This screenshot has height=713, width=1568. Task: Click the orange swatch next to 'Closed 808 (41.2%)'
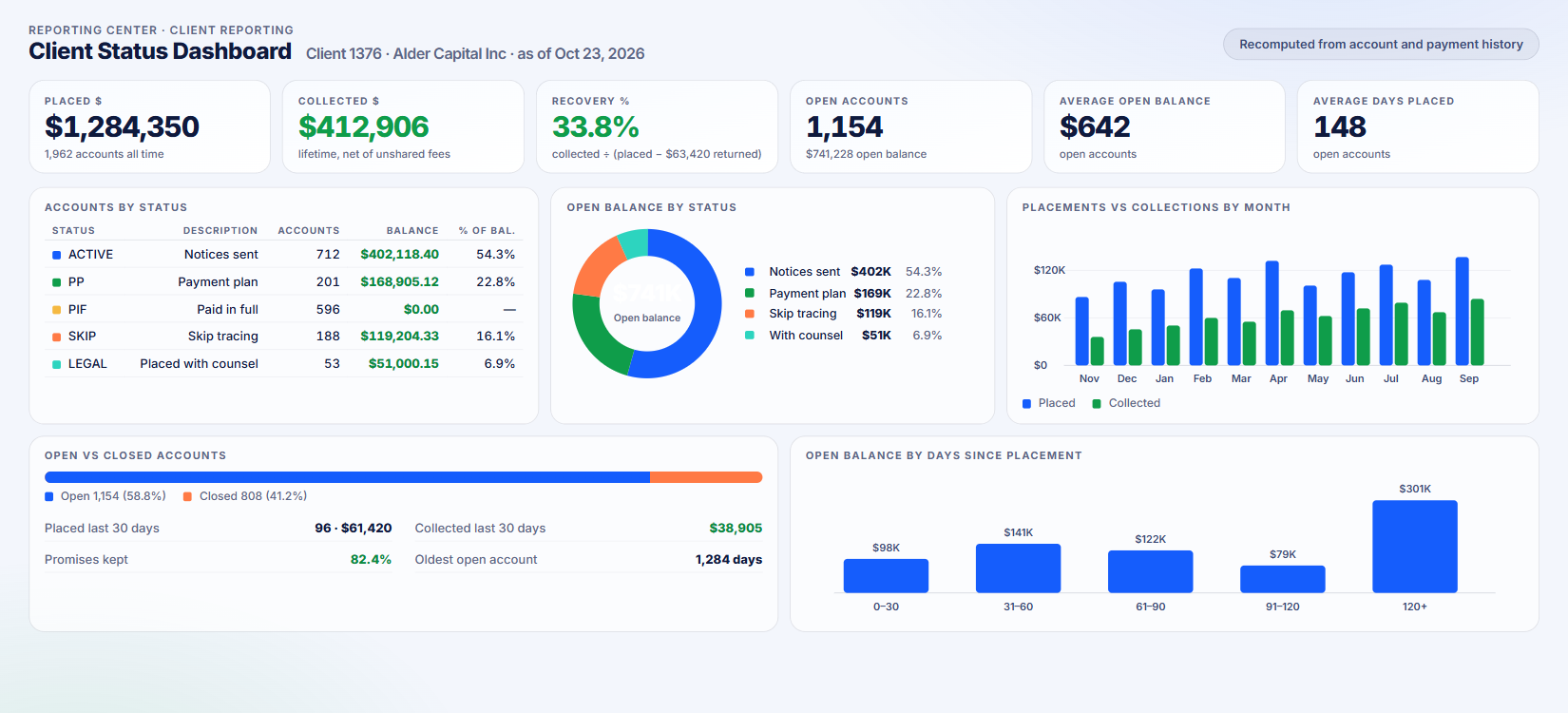click(x=188, y=496)
